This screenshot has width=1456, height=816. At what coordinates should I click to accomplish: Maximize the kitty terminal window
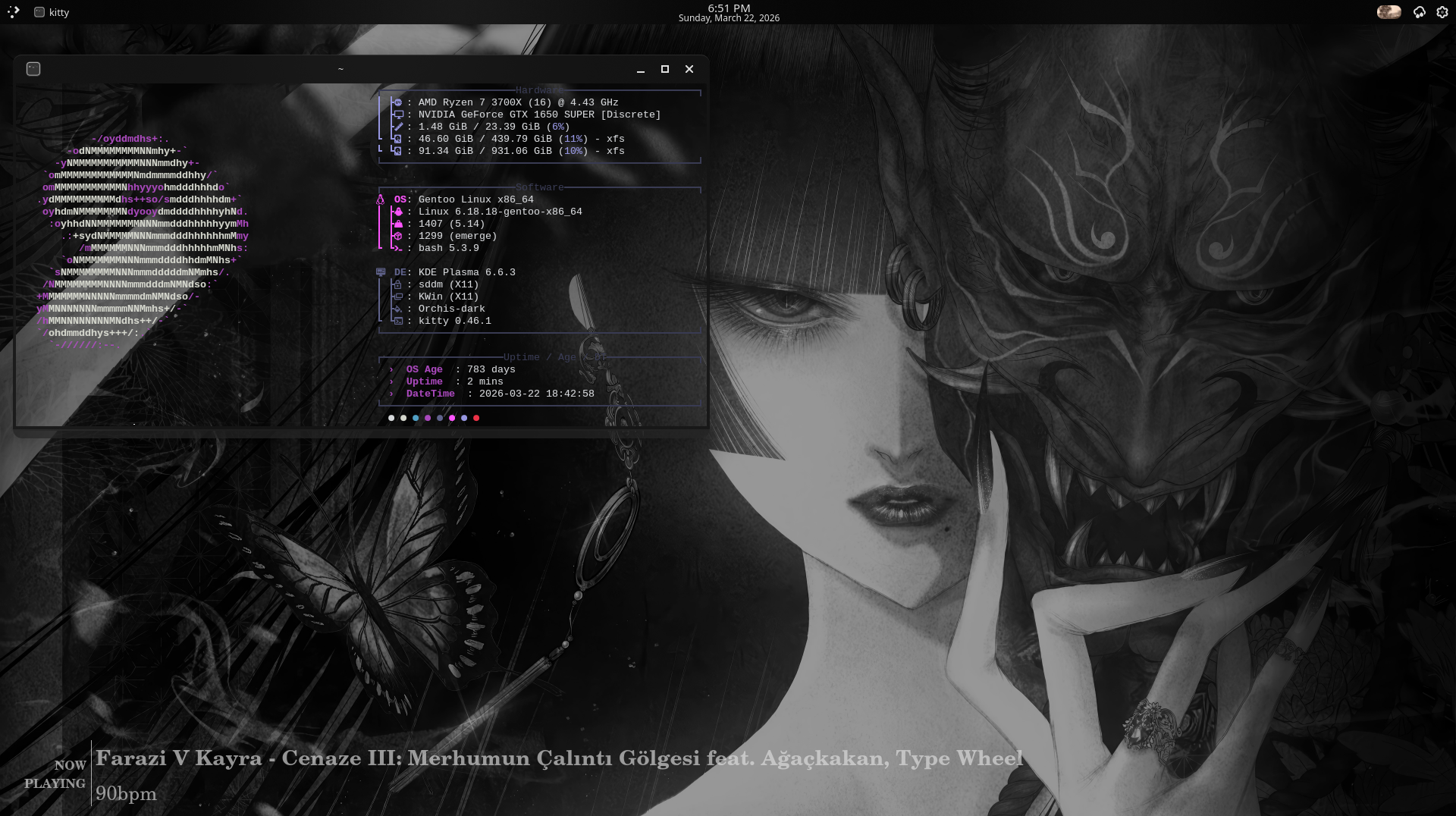point(665,69)
